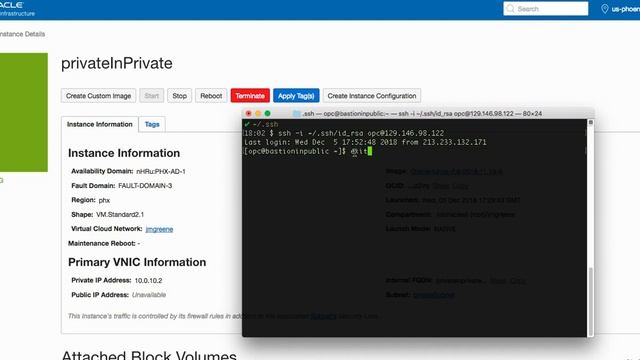
Task: Click the region location pin icon
Action: (x=604, y=9)
